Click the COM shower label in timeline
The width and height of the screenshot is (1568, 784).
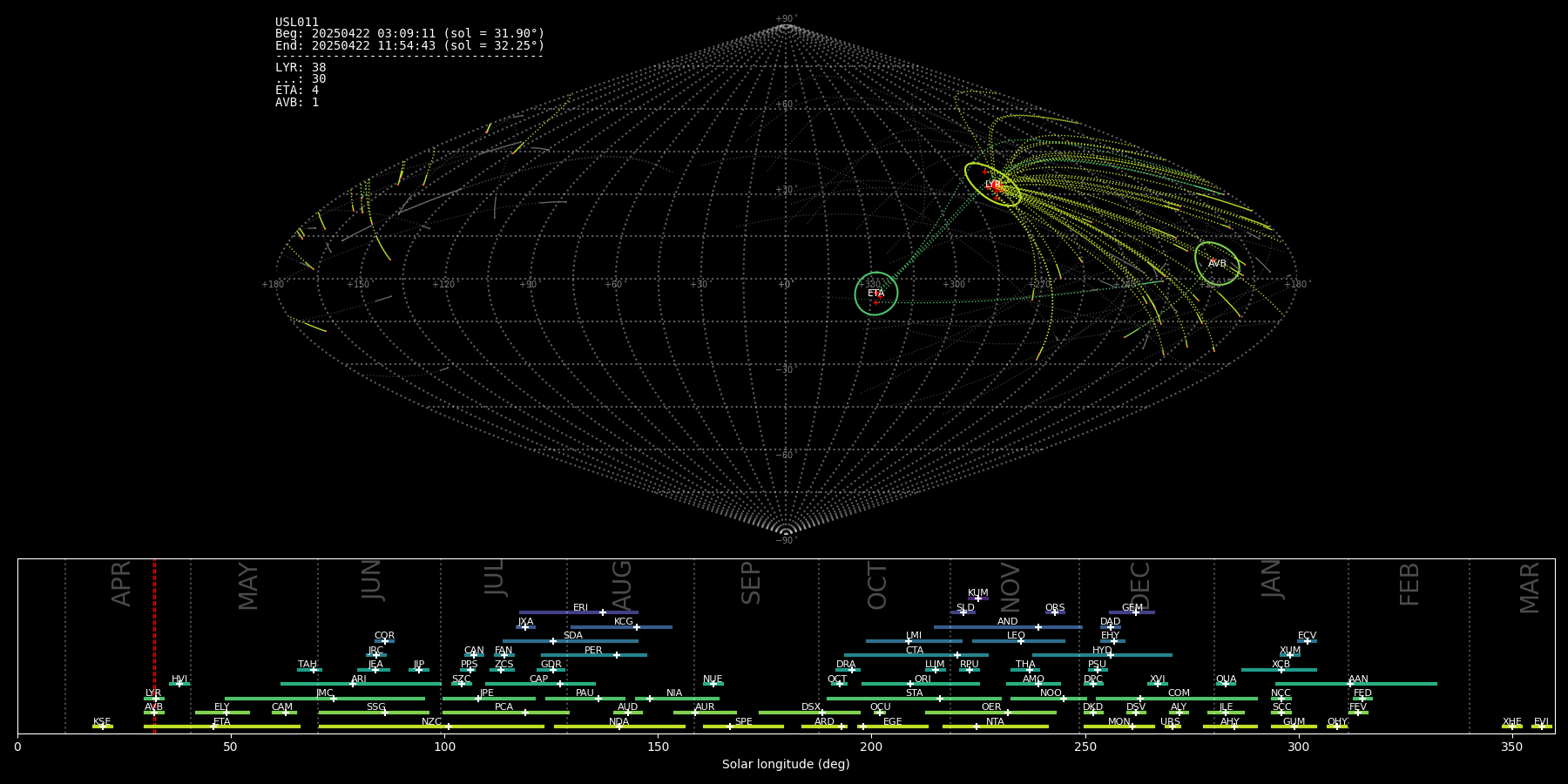1179,693
